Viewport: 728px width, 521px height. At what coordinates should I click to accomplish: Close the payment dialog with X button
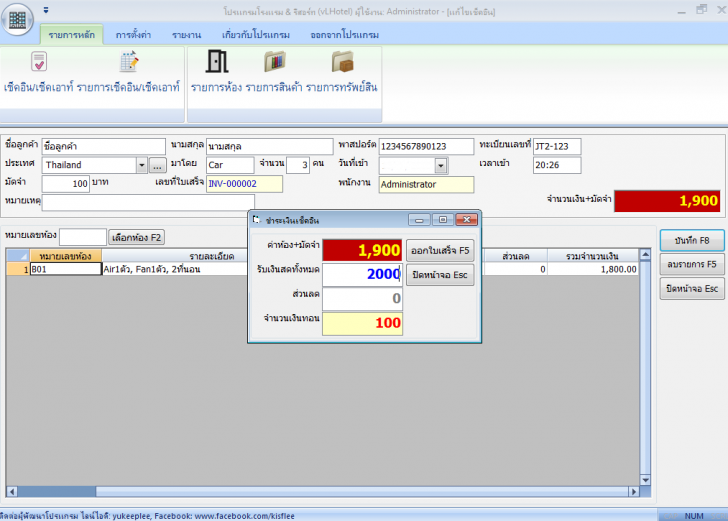(467, 220)
